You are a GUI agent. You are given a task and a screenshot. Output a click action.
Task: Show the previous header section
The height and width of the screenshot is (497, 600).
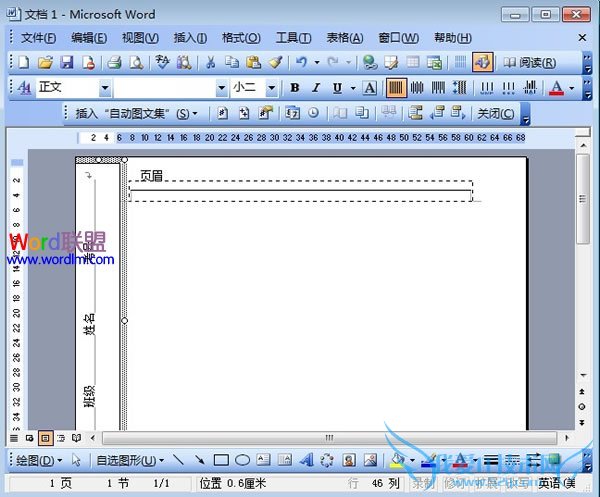coord(437,113)
